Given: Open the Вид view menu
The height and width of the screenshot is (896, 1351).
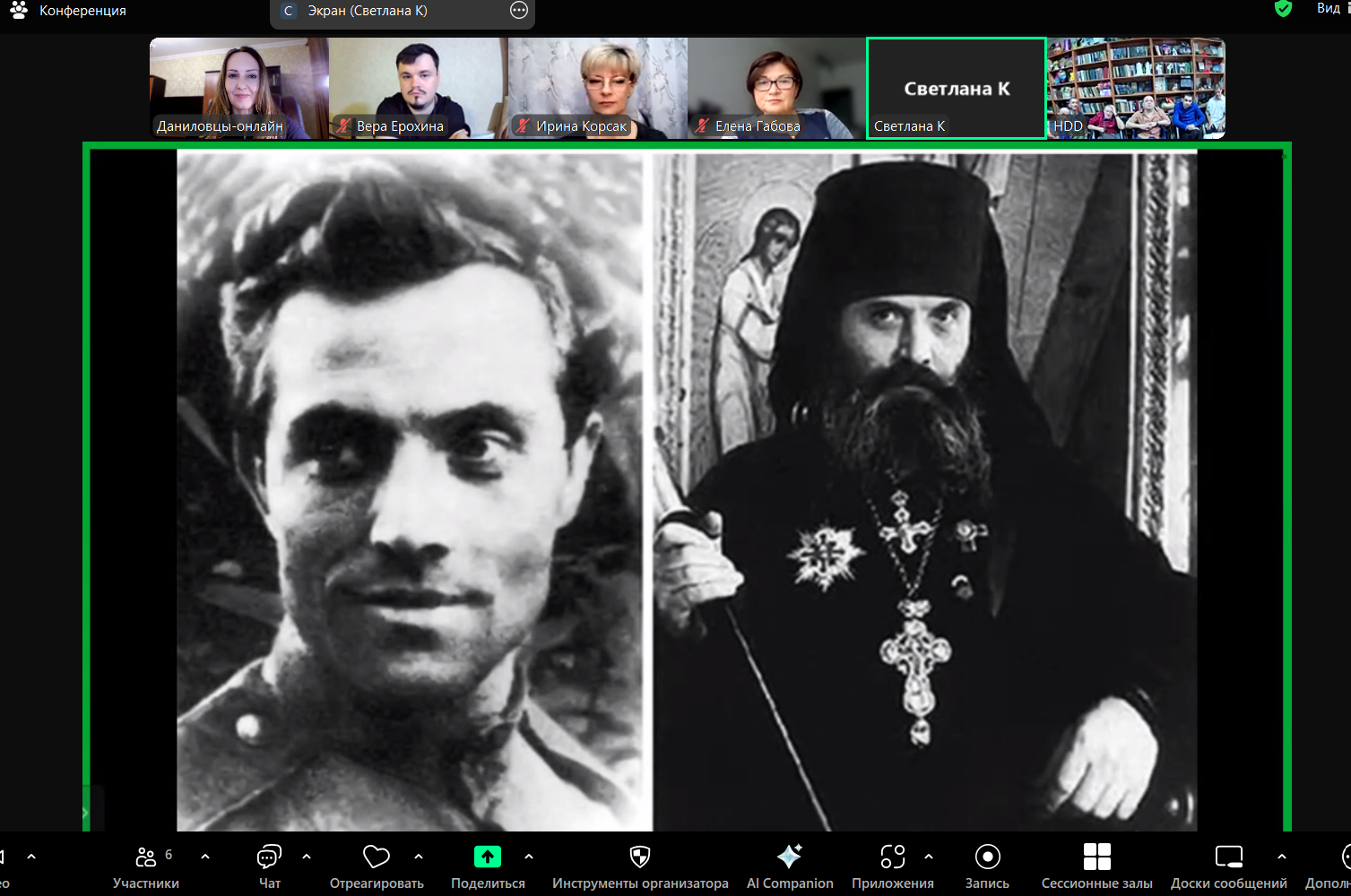Looking at the screenshot, I should [1329, 9].
